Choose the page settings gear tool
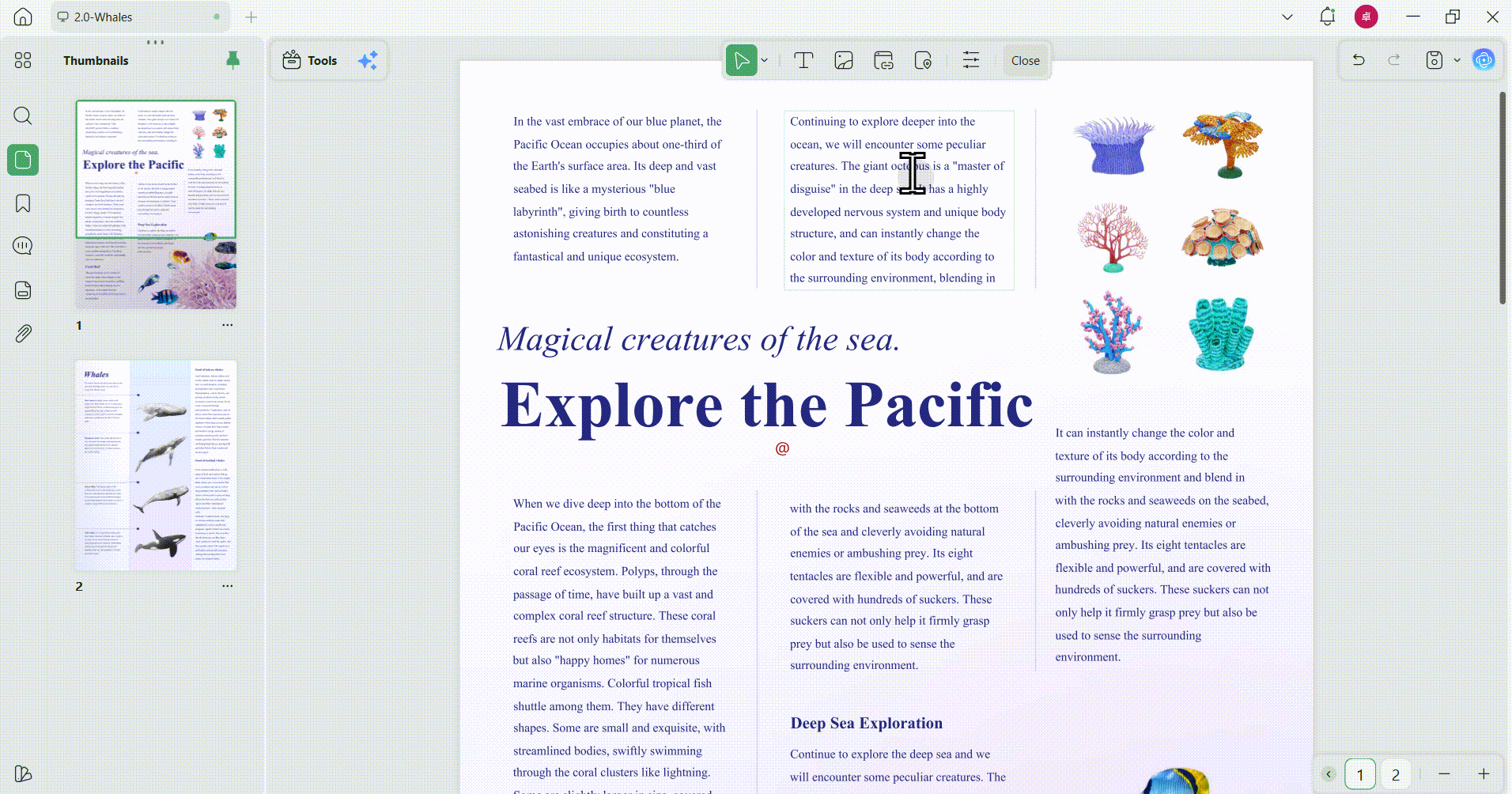 [x=923, y=60]
